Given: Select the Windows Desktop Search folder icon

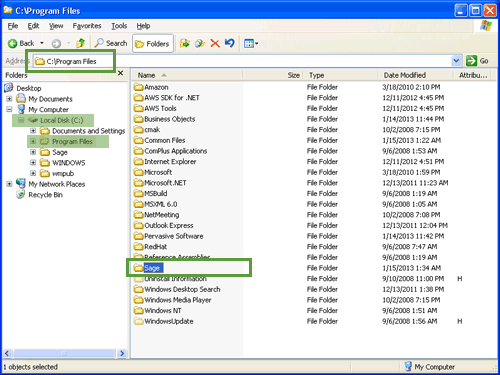Looking at the screenshot, I should click(x=138, y=289).
